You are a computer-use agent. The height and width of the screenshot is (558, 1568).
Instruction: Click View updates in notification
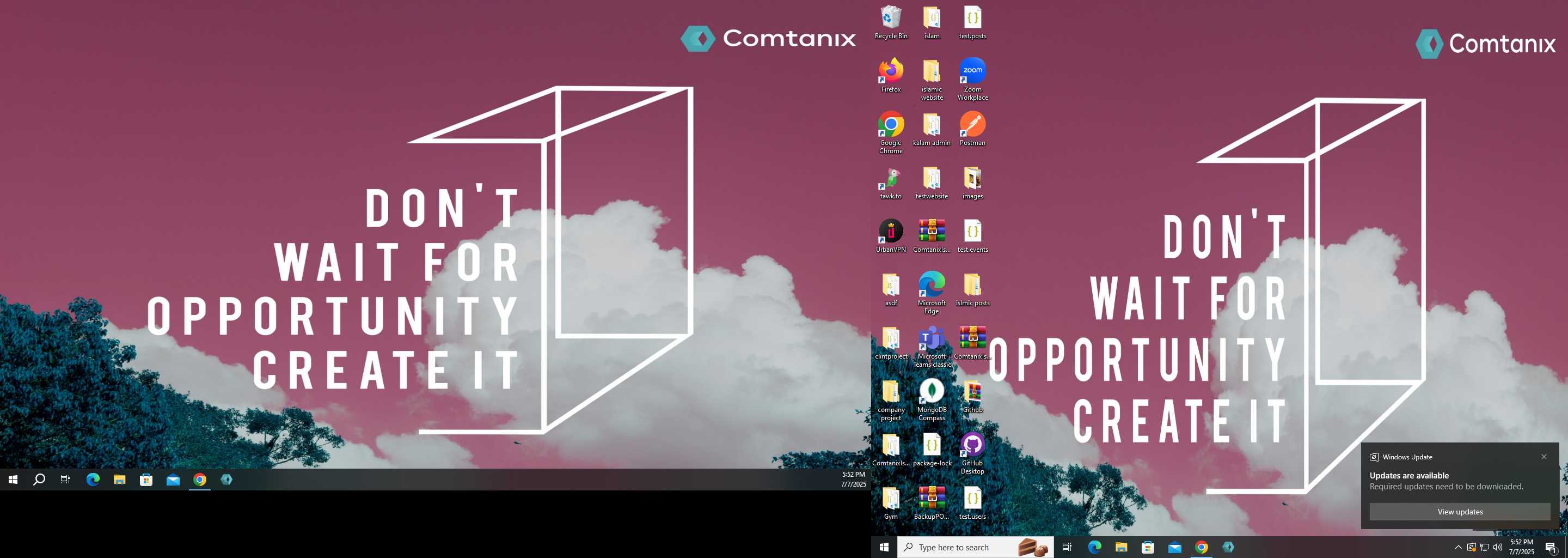click(x=1459, y=511)
